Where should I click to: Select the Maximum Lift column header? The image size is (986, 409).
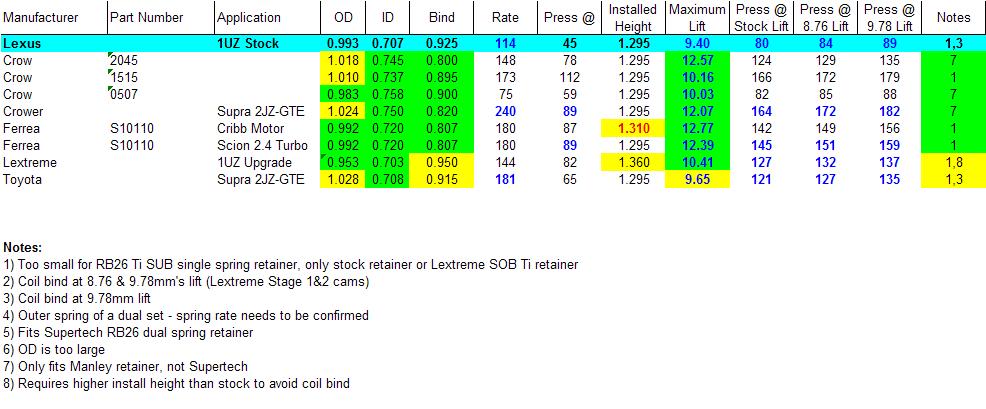697,18
